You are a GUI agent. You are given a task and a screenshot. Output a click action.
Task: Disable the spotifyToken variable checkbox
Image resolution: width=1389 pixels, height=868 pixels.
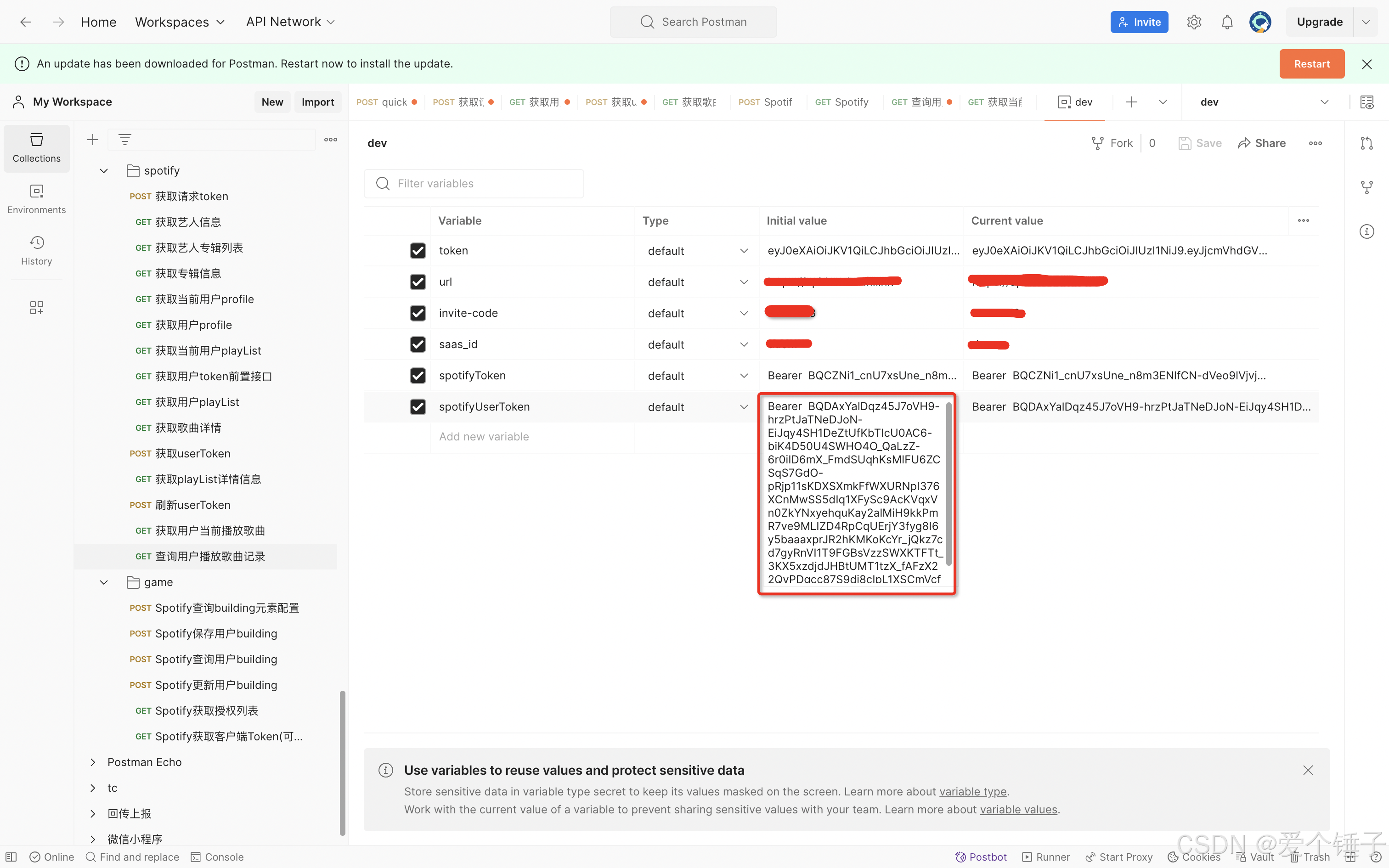click(x=418, y=376)
